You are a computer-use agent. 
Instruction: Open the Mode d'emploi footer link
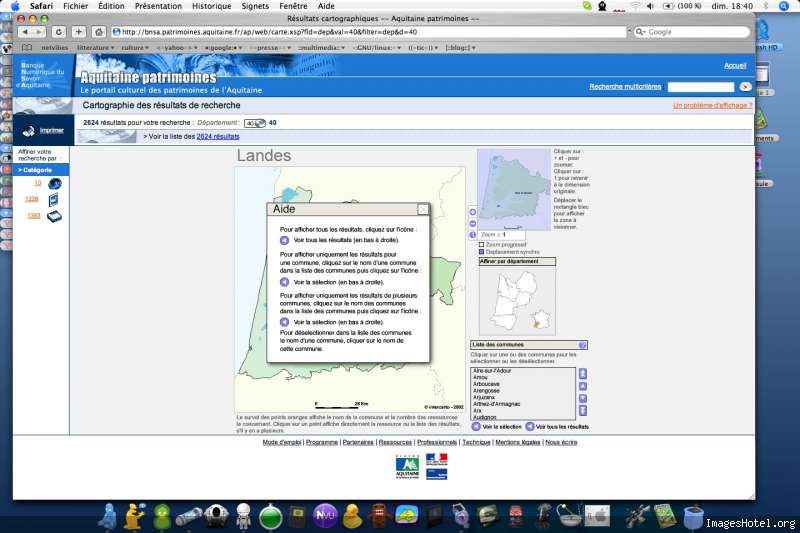[x=282, y=442]
